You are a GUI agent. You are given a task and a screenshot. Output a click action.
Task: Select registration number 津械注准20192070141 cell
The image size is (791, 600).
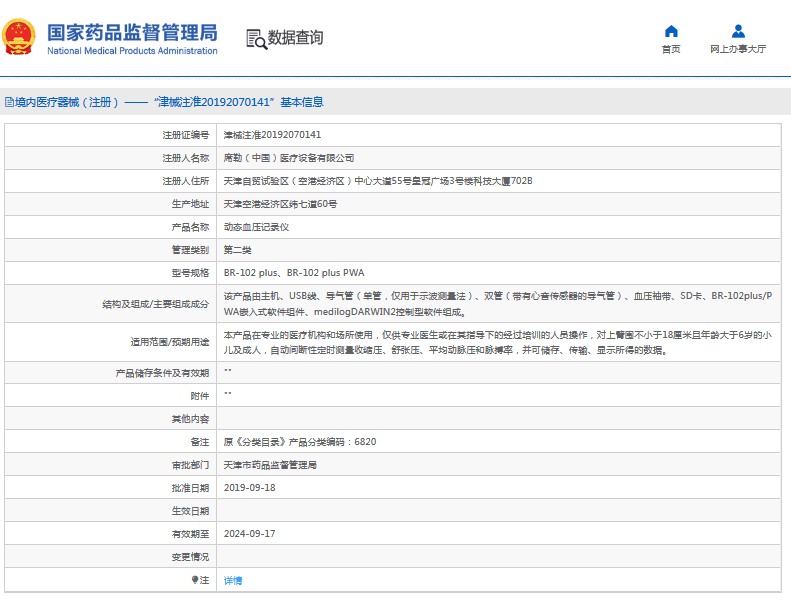[x=272, y=135]
